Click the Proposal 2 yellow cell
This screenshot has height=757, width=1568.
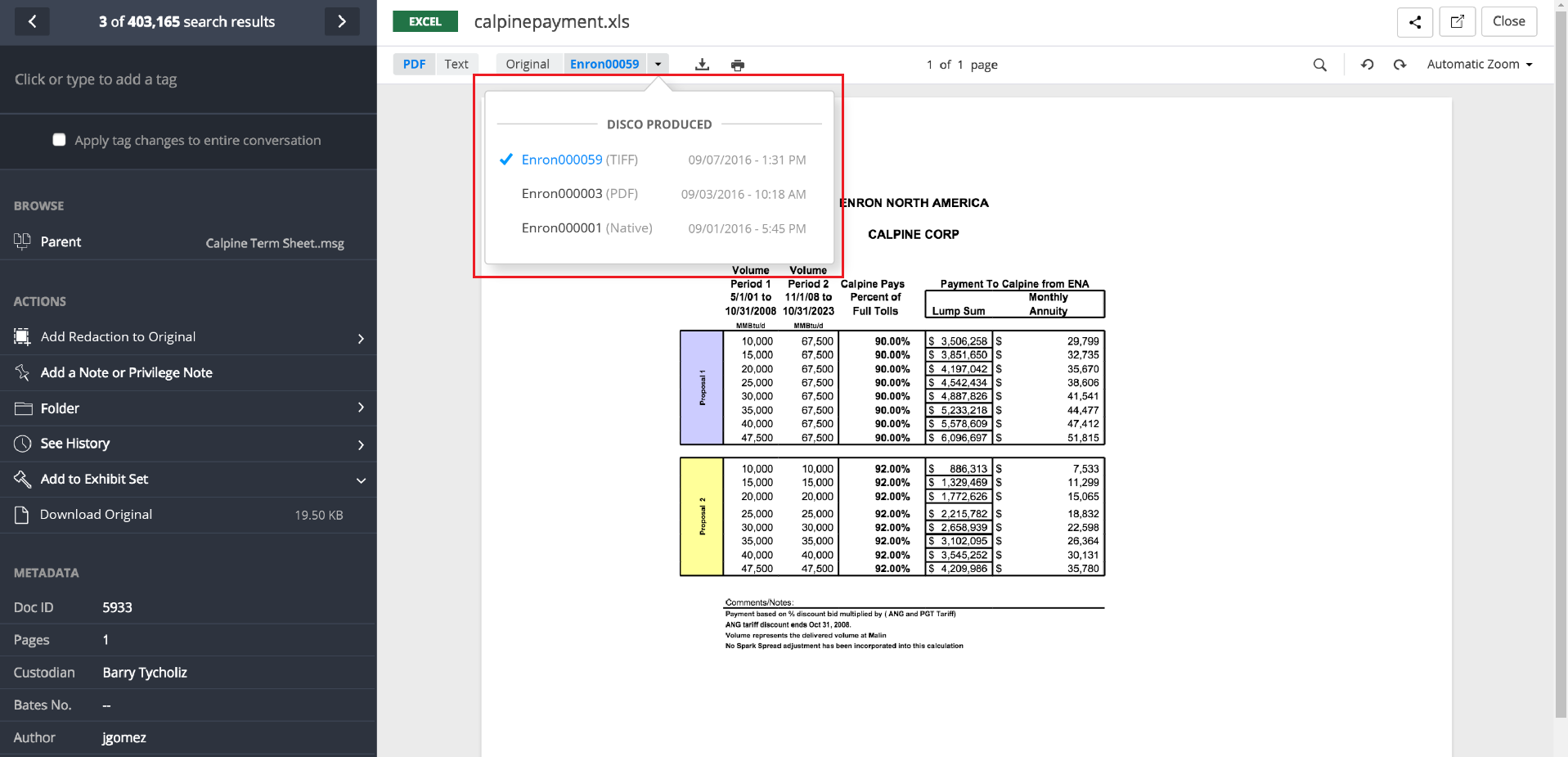702,516
